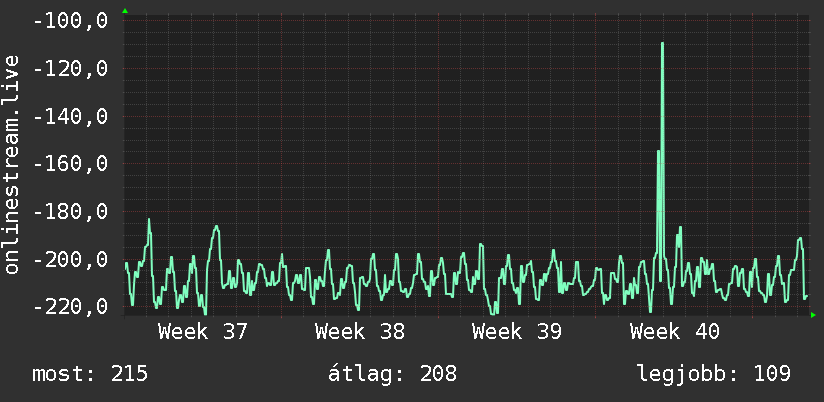Viewport: 824px width, 402px height.
Task: Click the '-180,0' y-axis label
Action: [70, 212]
